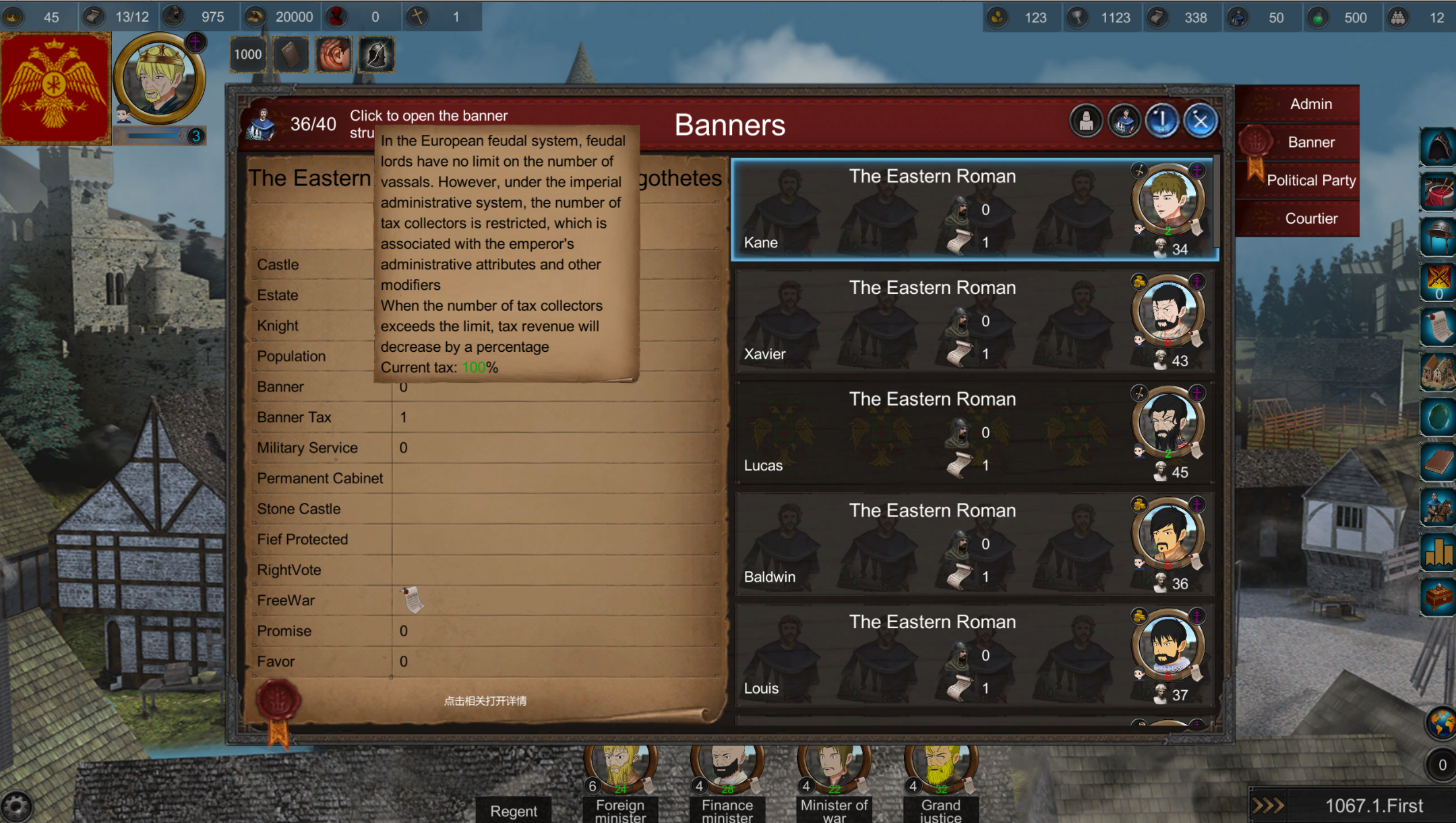Switch to the Political Party tab
This screenshot has width=1456, height=823.
(x=1310, y=180)
